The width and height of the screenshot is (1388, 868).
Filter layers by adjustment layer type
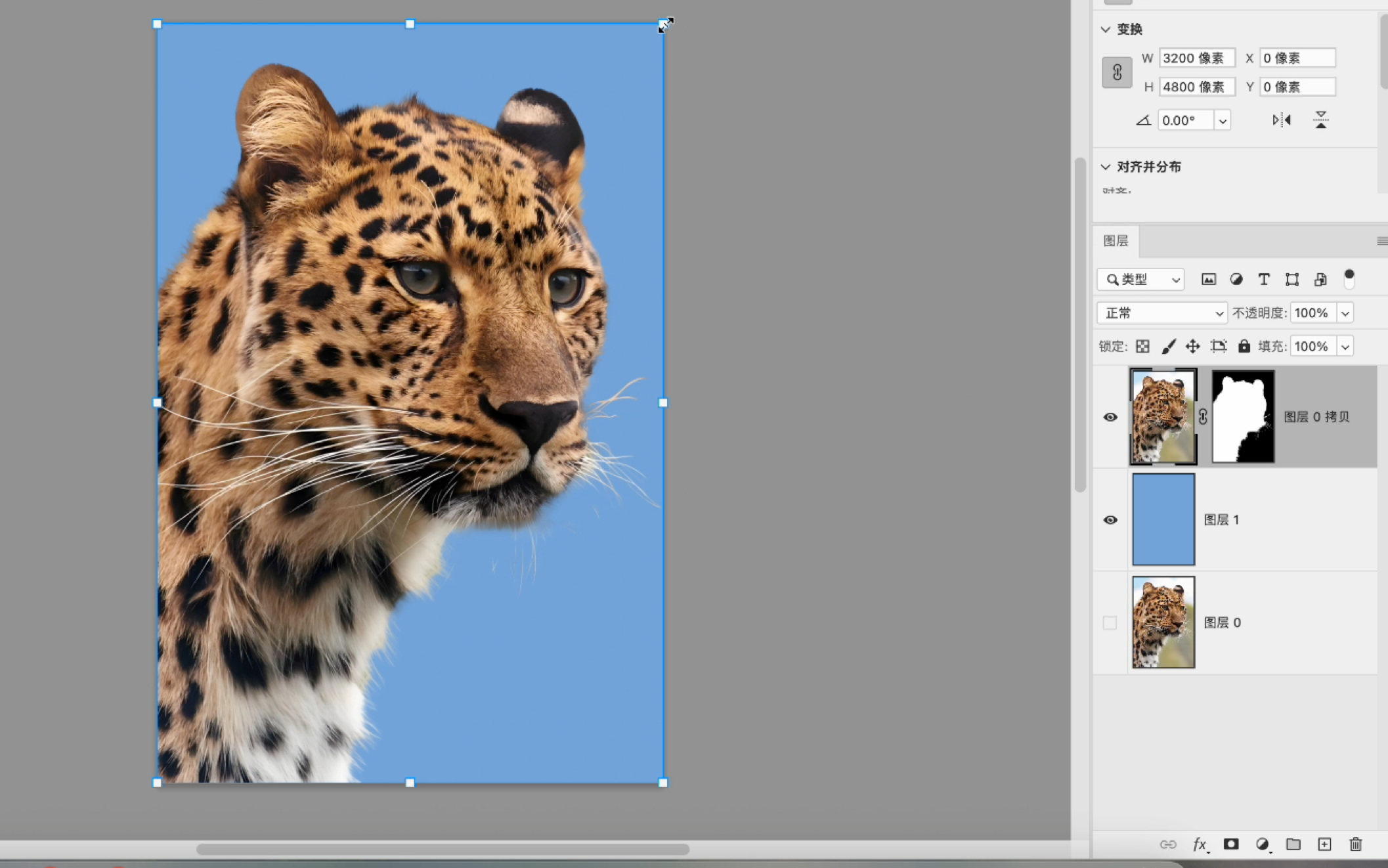(x=1236, y=279)
